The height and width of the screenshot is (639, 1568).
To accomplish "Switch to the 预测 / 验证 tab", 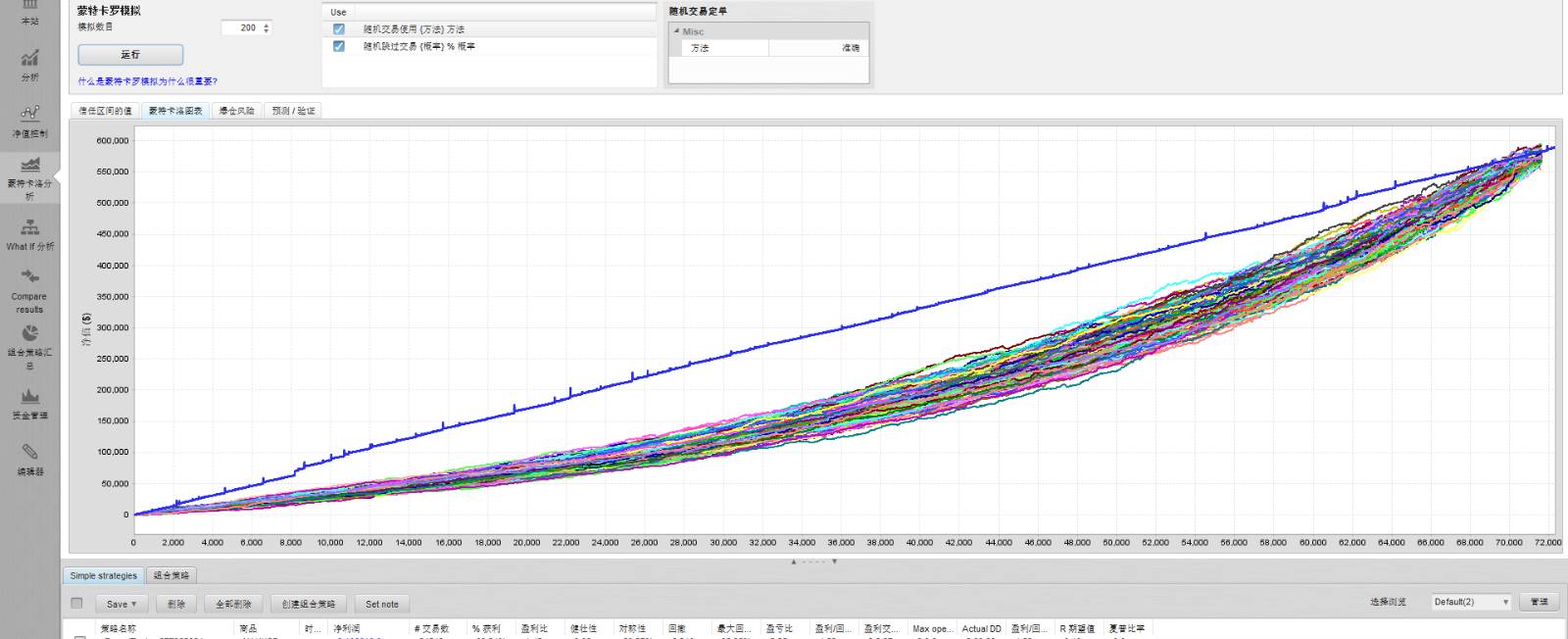I will coord(293,111).
